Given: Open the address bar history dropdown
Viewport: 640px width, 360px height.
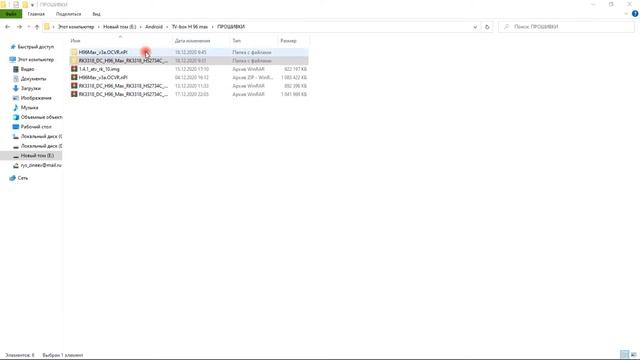Looking at the screenshot, I should coord(475,27).
